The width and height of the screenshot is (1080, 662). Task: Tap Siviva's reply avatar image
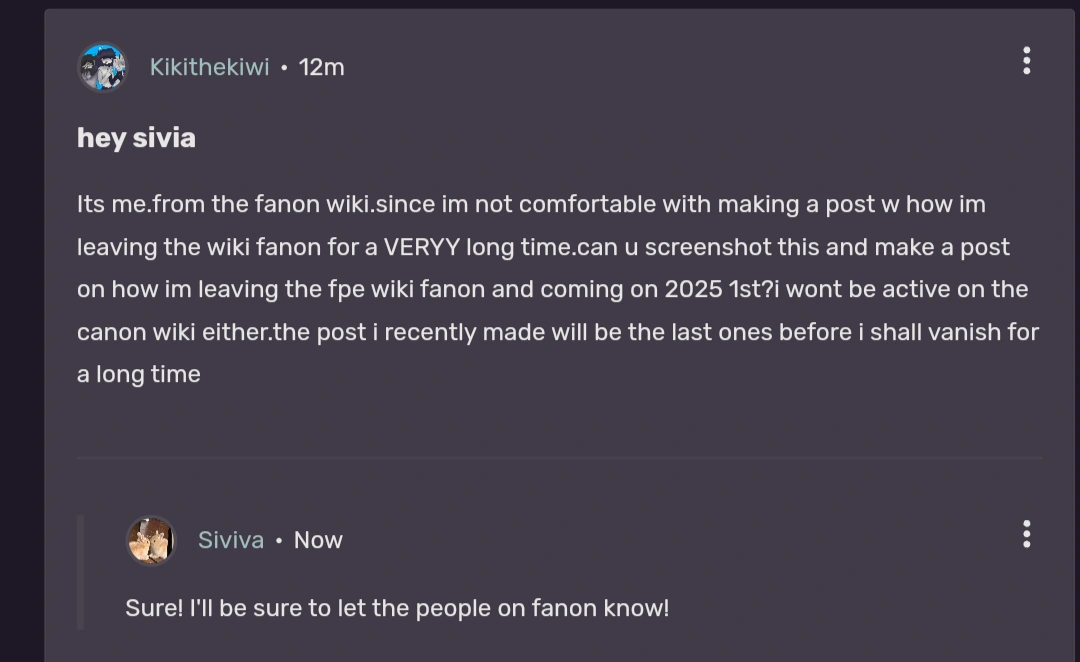[x=151, y=540]
